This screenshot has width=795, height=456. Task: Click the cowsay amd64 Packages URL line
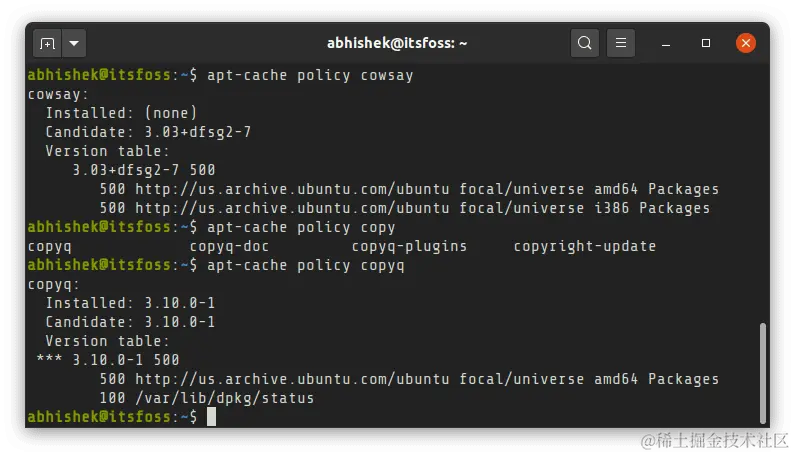409,189
